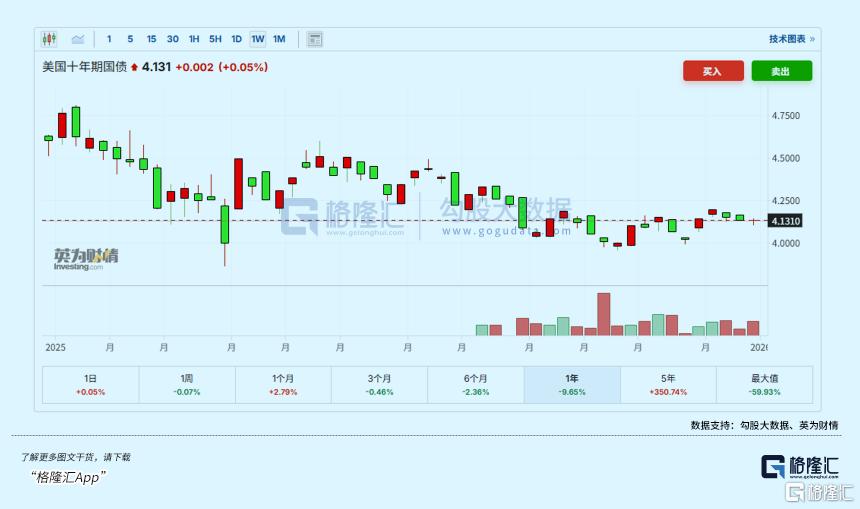
Task: Switch to the 5年 range tab
Action: coord(668,384)
